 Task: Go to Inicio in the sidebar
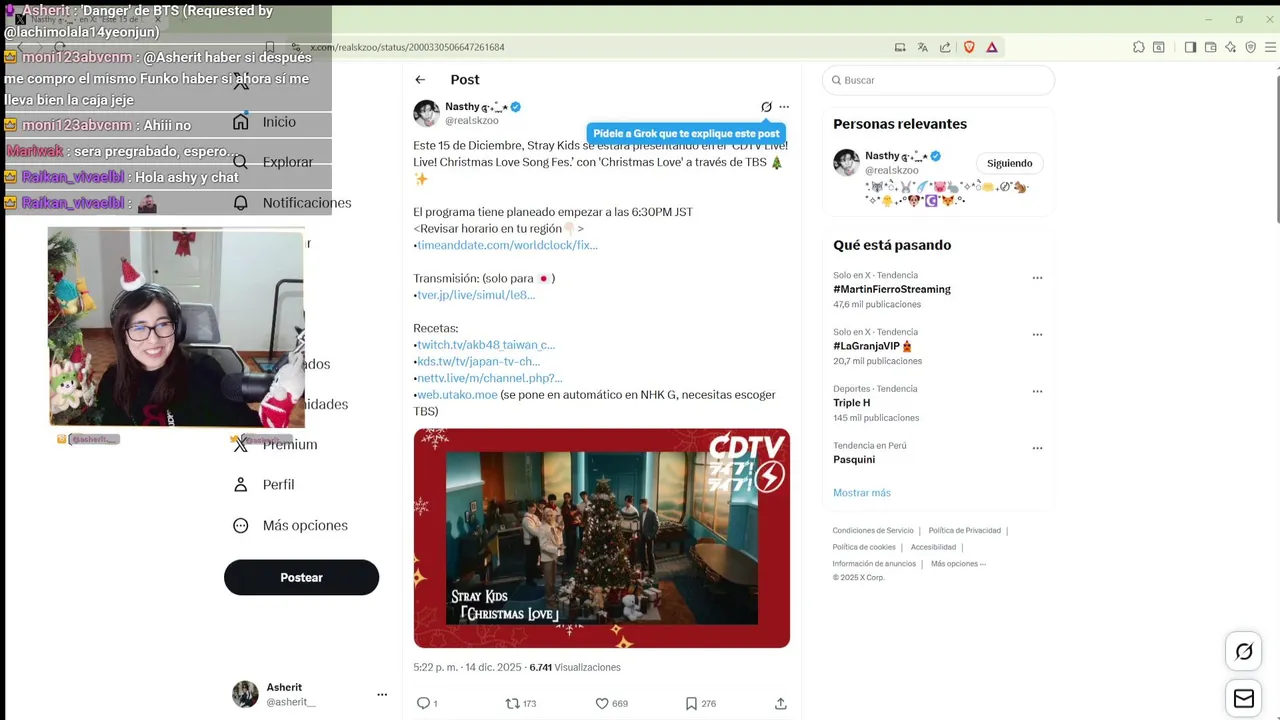(266, 122)
